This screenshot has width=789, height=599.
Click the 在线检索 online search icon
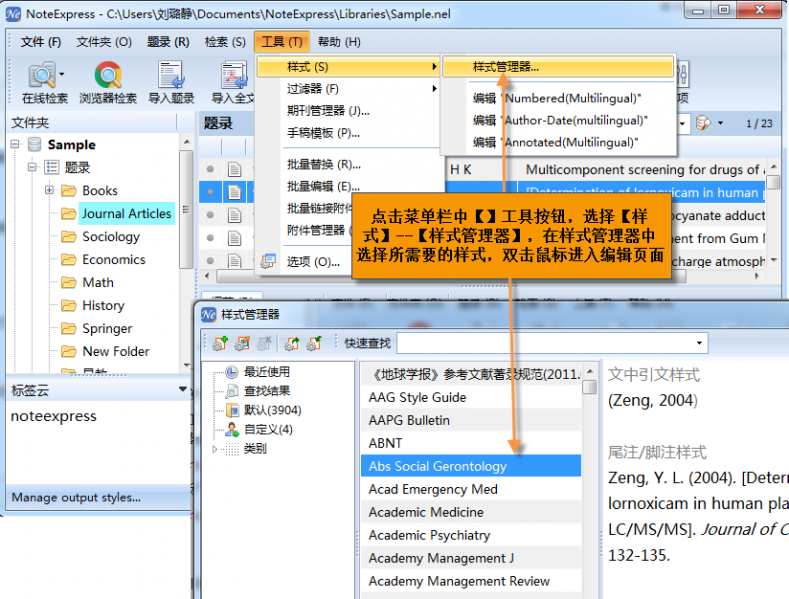coord(42,75)
